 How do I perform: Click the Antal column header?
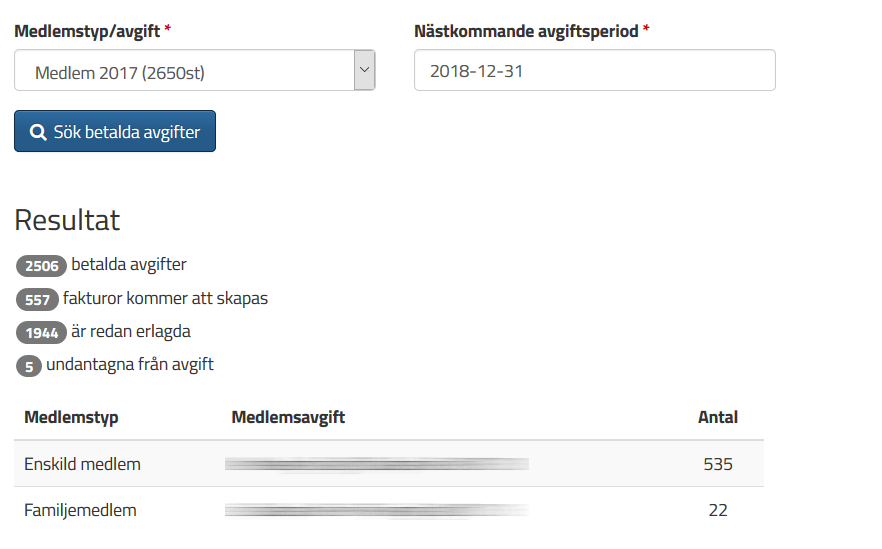[x=718, y=417]
